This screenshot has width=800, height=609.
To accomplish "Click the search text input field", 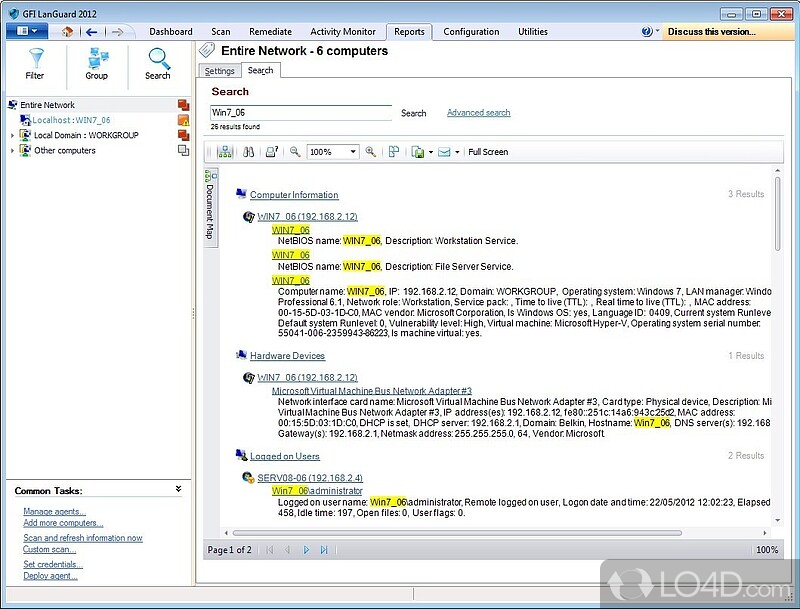I will (x=300, y=113).
